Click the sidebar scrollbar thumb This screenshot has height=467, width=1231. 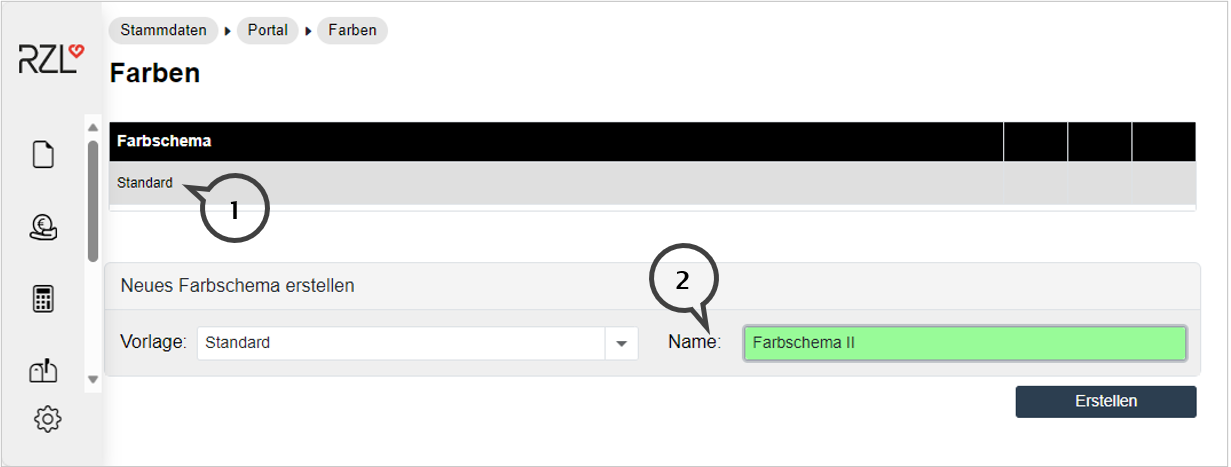(x=93, y=200)
